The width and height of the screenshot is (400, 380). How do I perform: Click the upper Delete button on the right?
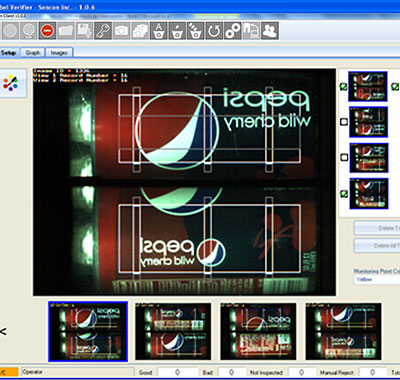(377, 228)
